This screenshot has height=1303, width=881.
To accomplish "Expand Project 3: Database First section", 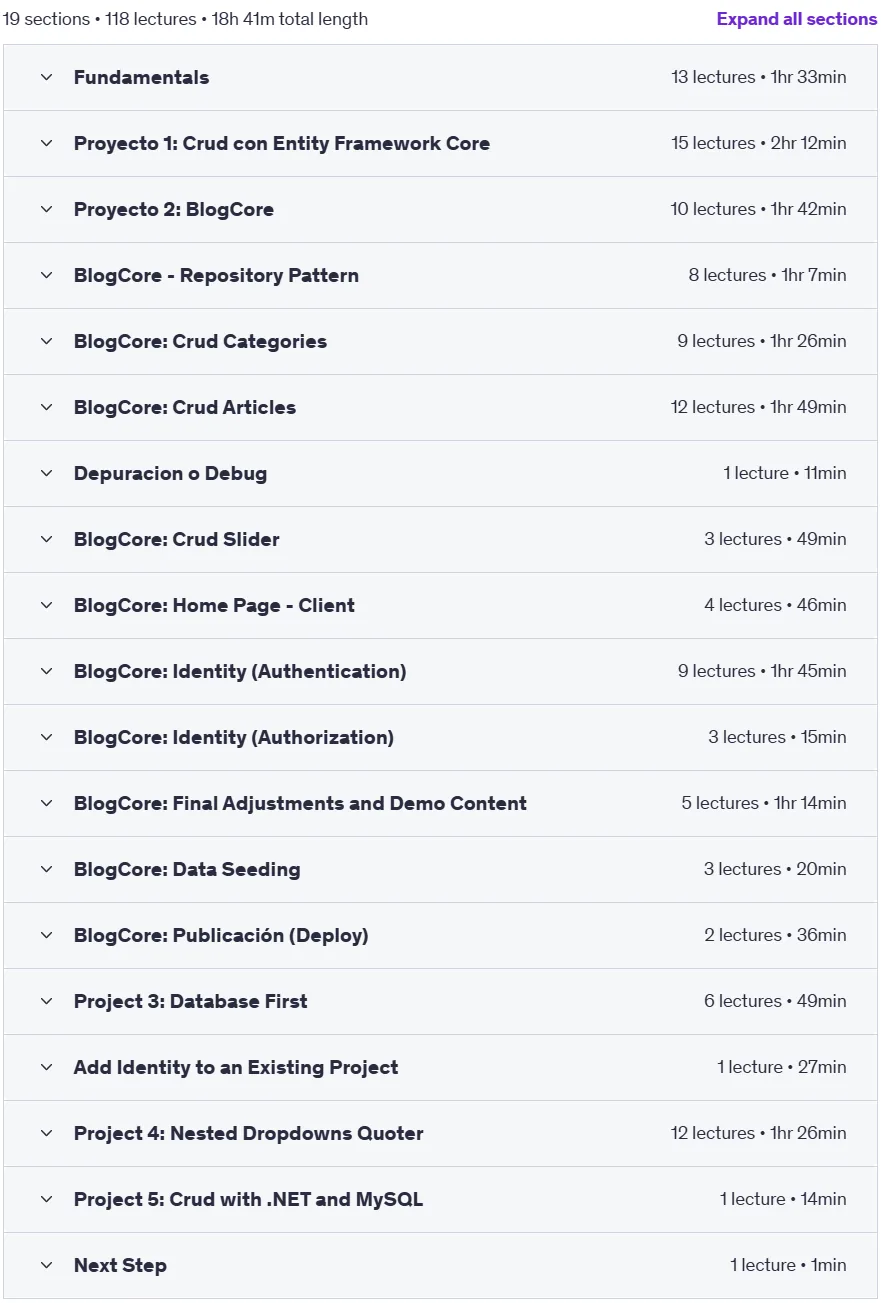I will coord(440,1001).
